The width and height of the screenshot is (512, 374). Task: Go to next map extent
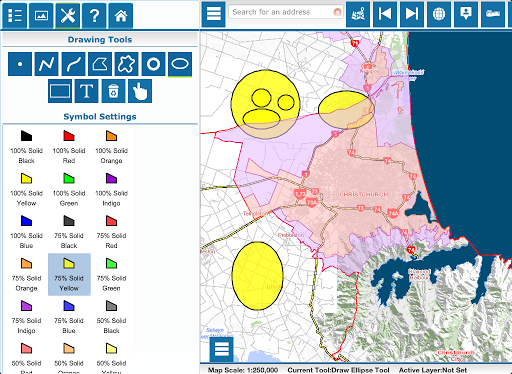(x=412, y=14)
